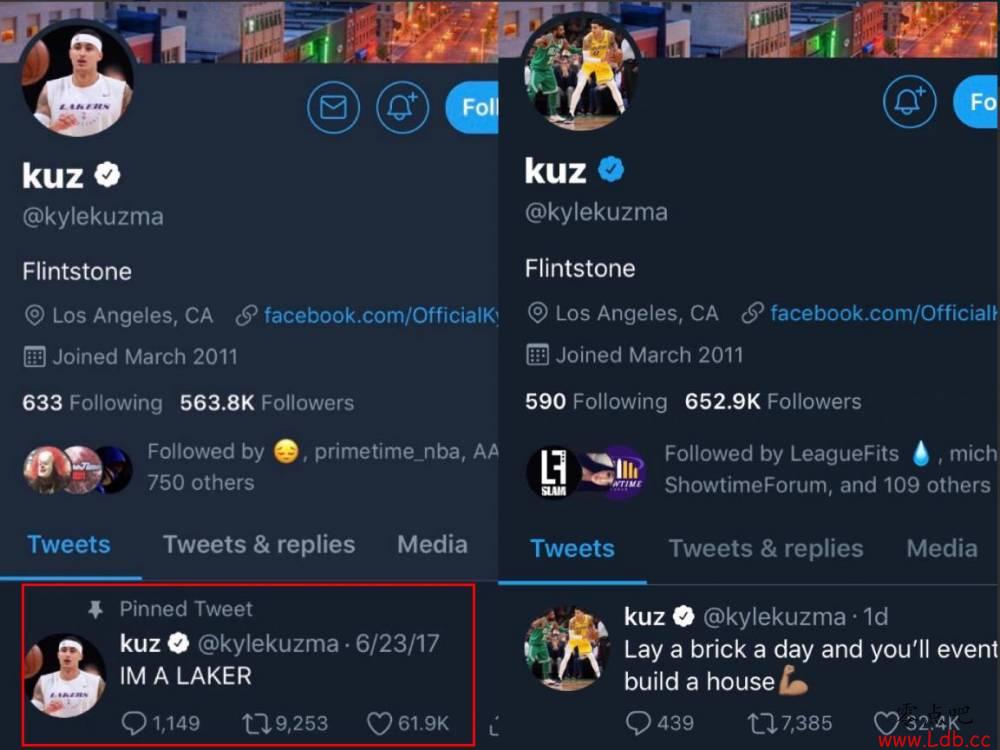This screenshot has width=1000, height=750.
Task: View 563.8K Followers list
Action: 267,403
